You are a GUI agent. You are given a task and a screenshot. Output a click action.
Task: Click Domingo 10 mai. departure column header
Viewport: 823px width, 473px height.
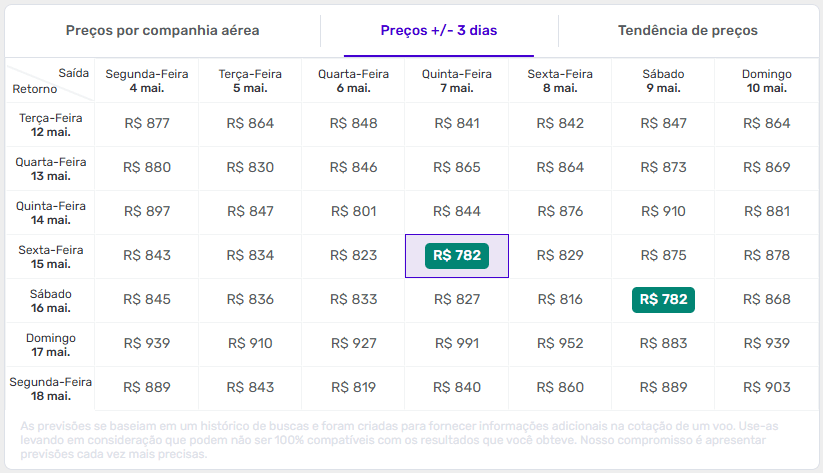(x=767, y=80)
